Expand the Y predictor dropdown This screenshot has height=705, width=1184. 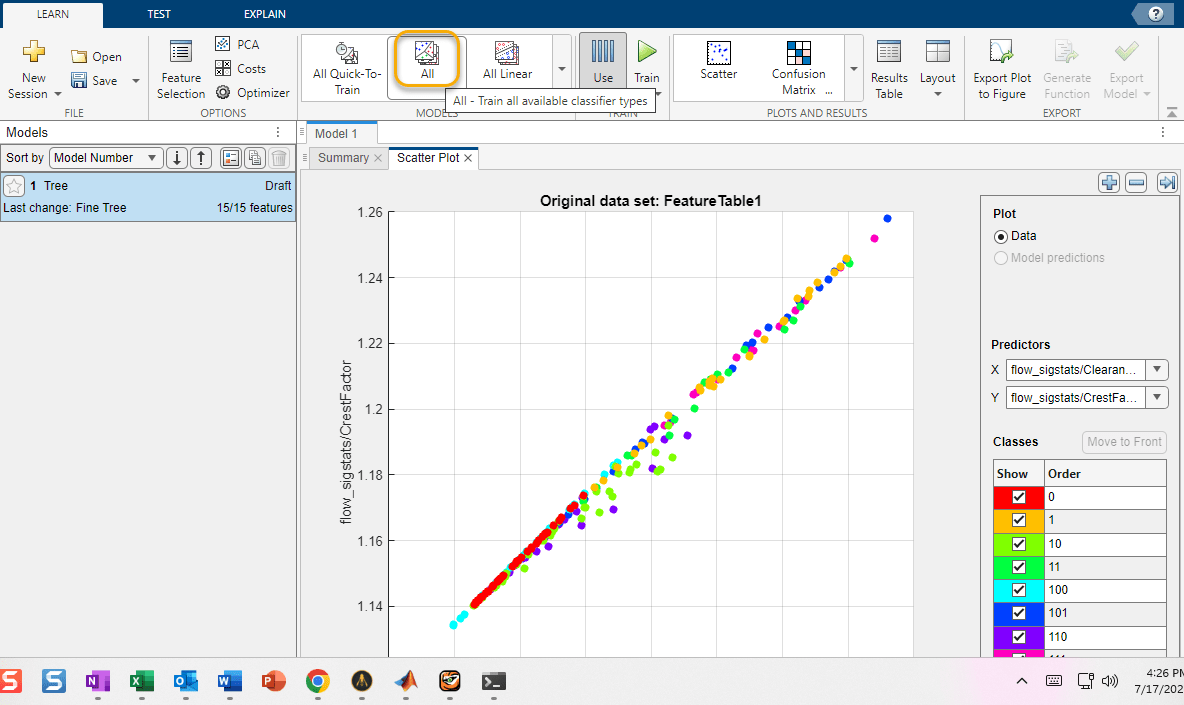click(1157, 398)
